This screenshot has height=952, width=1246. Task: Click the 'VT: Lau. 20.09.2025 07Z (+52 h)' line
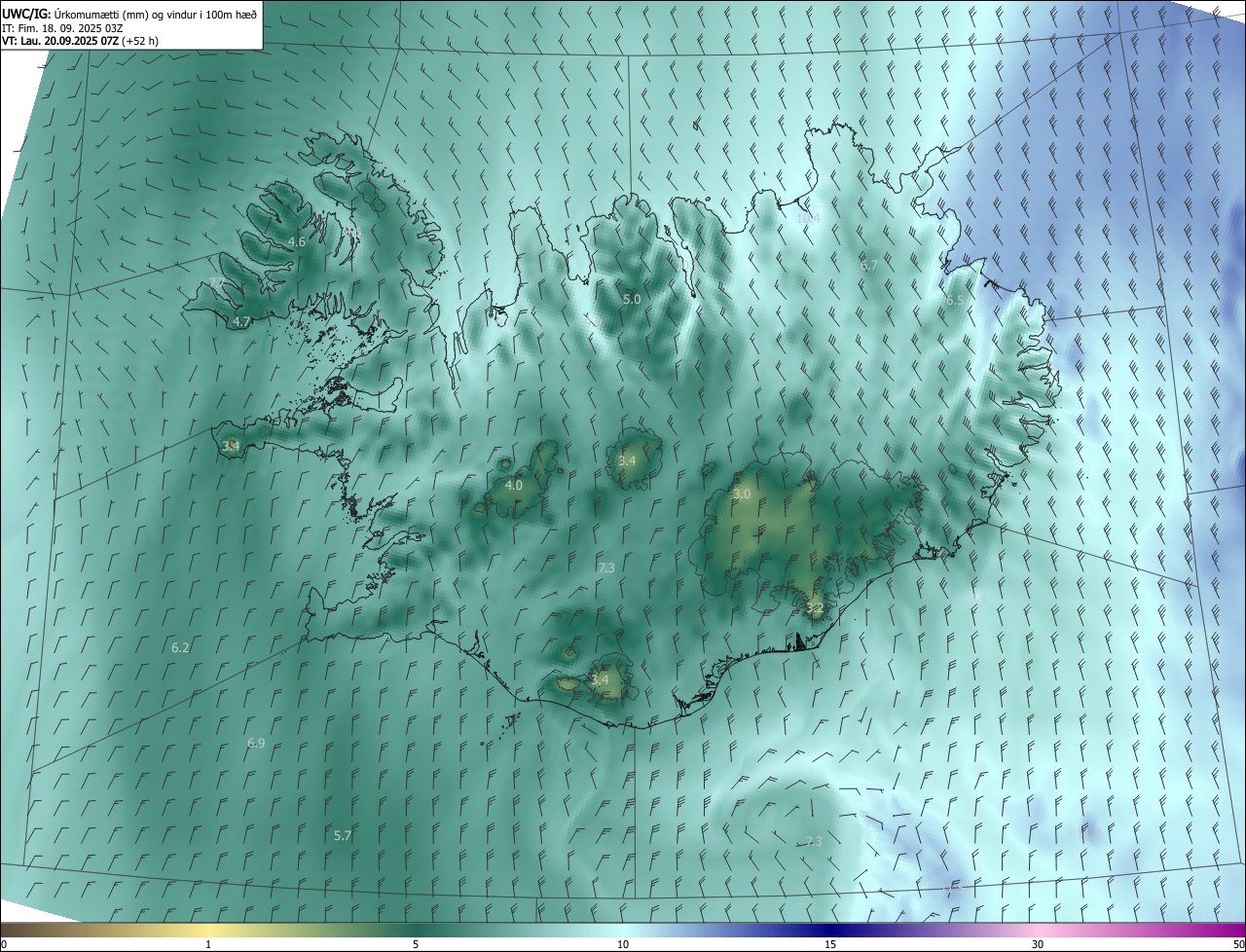pos(81,41)
